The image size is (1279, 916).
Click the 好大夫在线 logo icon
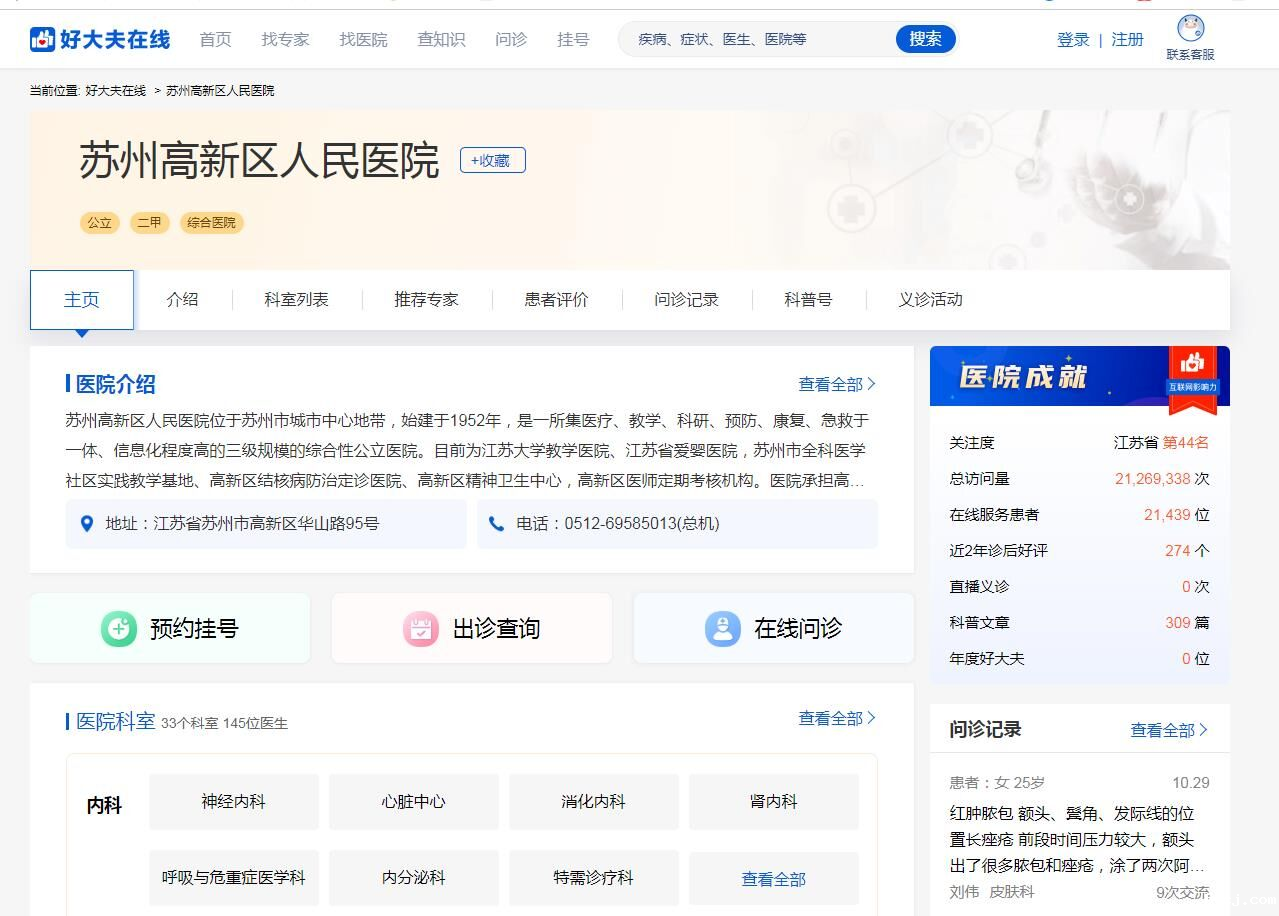43,39
